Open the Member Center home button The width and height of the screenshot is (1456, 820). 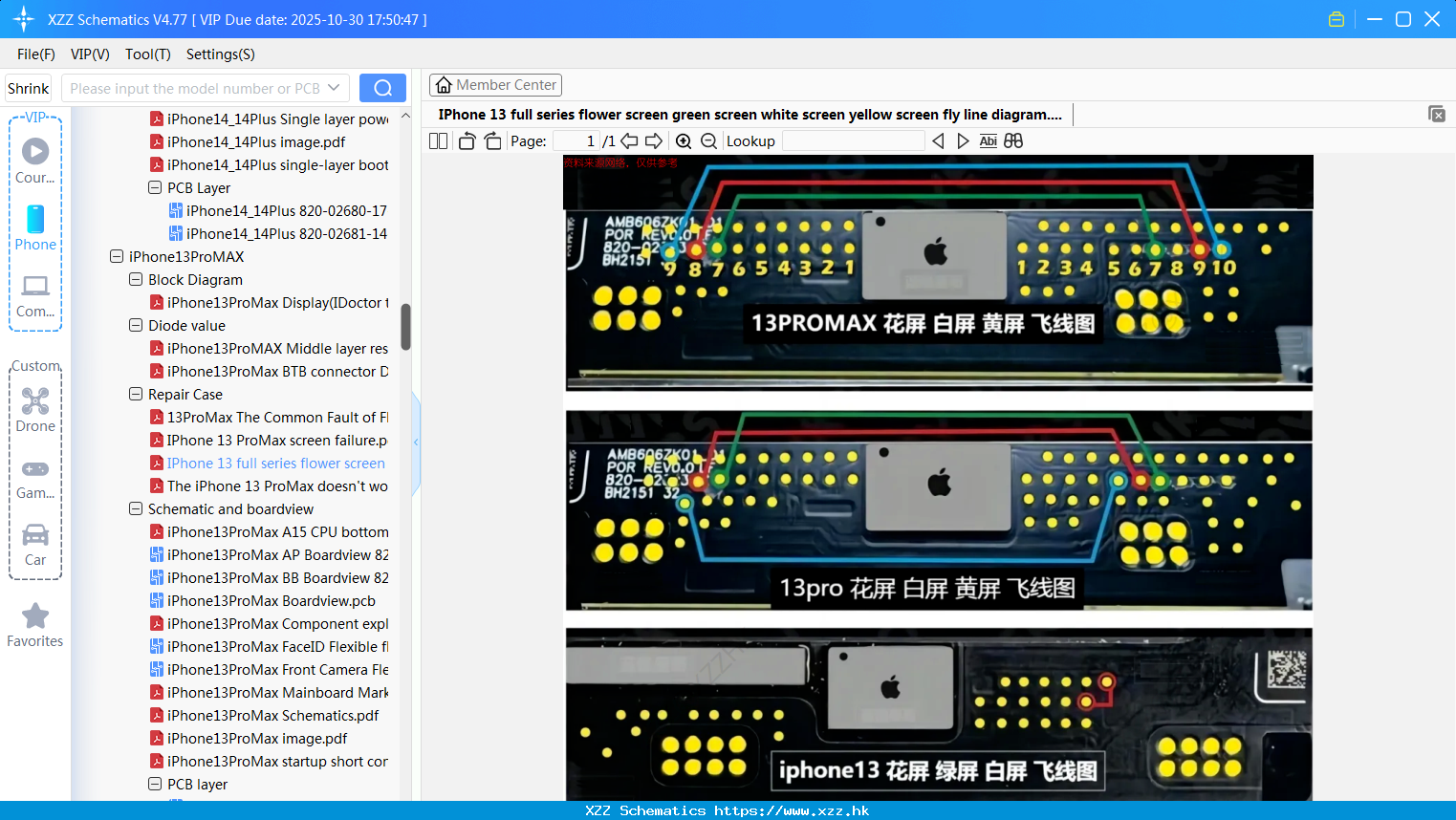pos(495,85)
